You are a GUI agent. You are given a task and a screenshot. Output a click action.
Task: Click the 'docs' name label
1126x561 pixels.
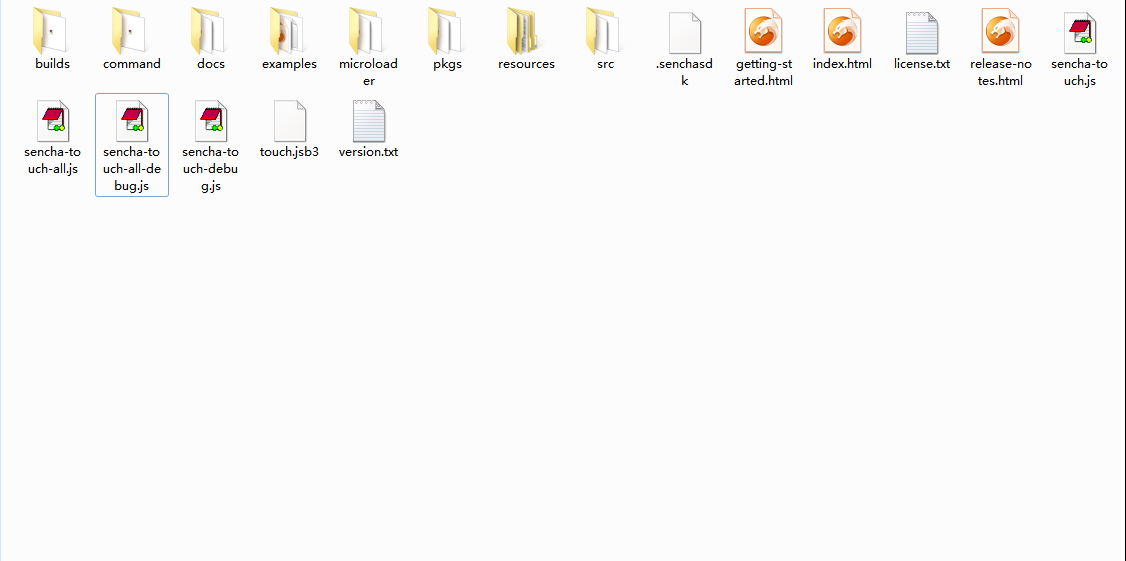click(210, 64)
